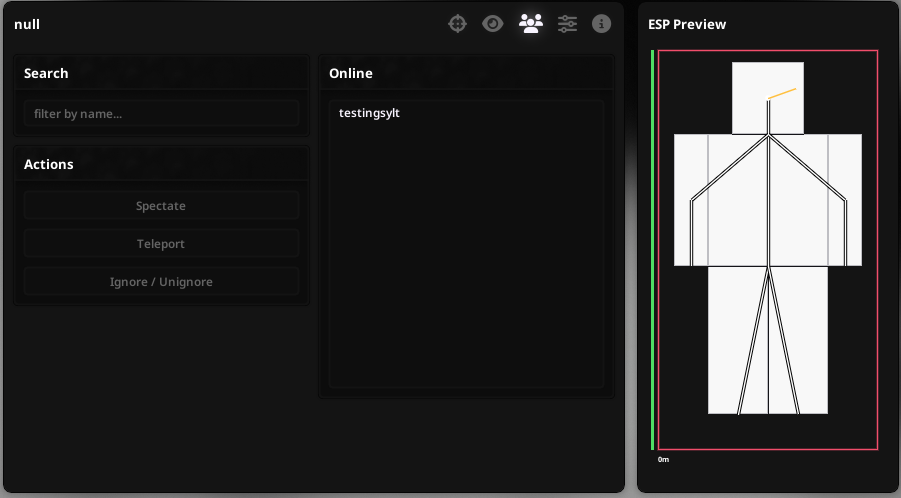Click the 0m distance label
The width and height of the screenshot is (901, 498).
(663, 460)
